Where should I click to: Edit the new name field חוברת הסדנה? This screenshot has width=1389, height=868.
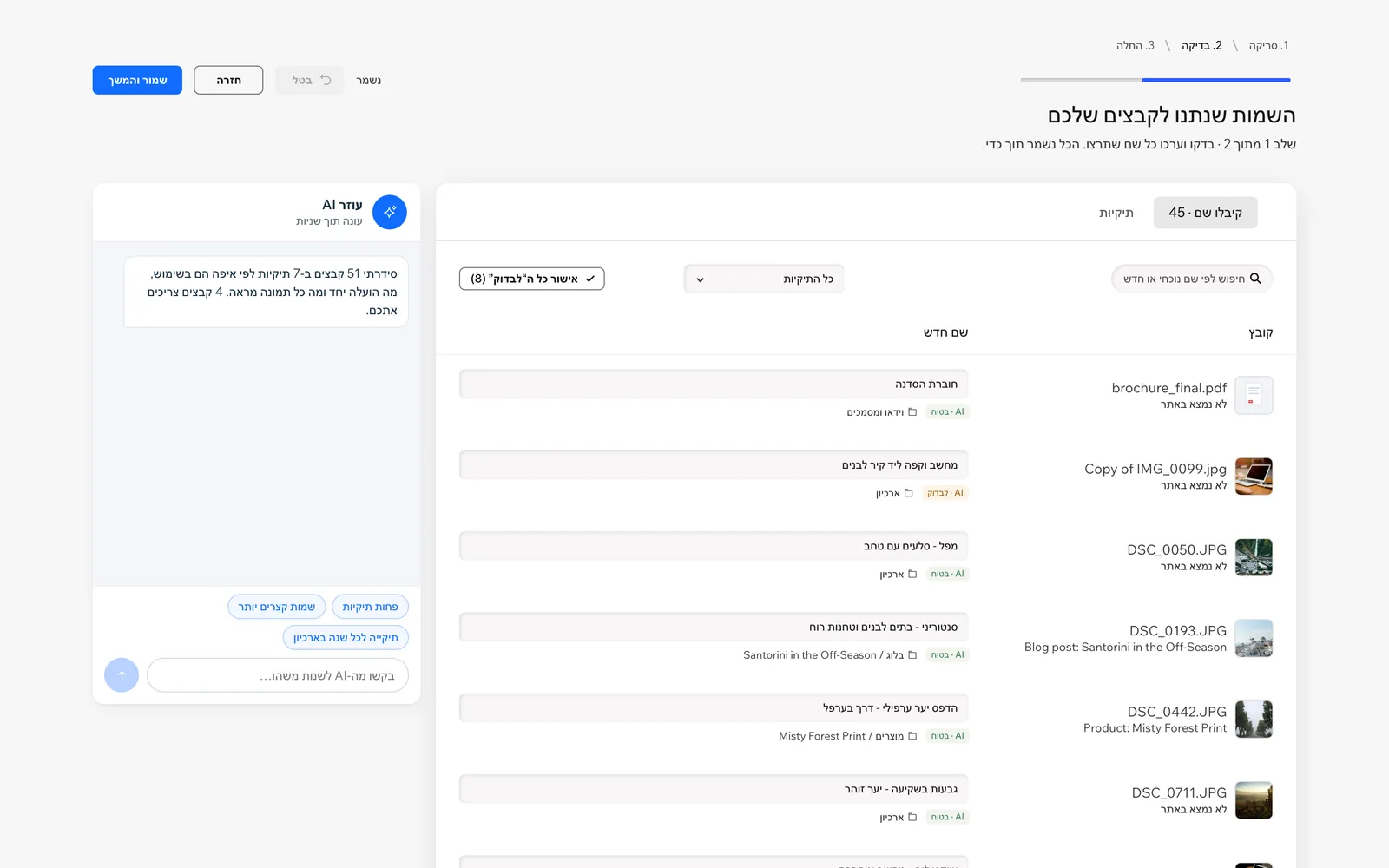click(714, 384)
